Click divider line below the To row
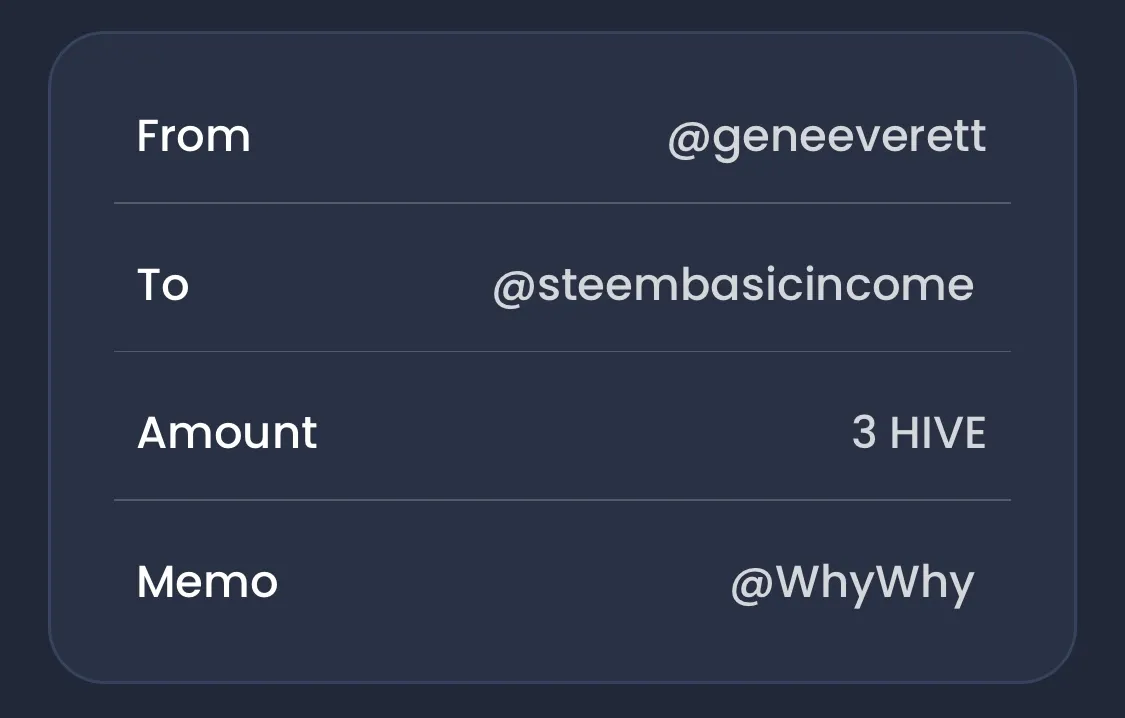The image size is (1125, 718). pyautogui.click(x=562, y=351)
